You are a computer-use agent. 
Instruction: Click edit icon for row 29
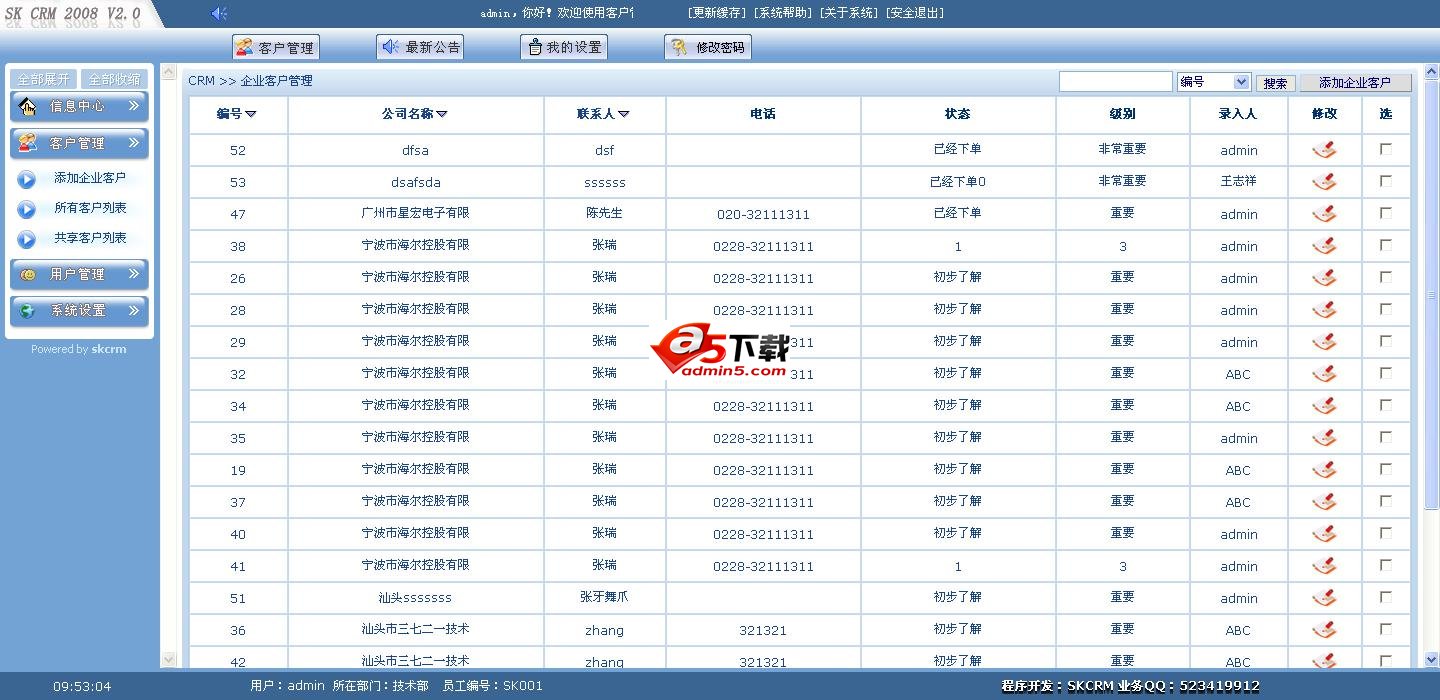coord(1324,342)
